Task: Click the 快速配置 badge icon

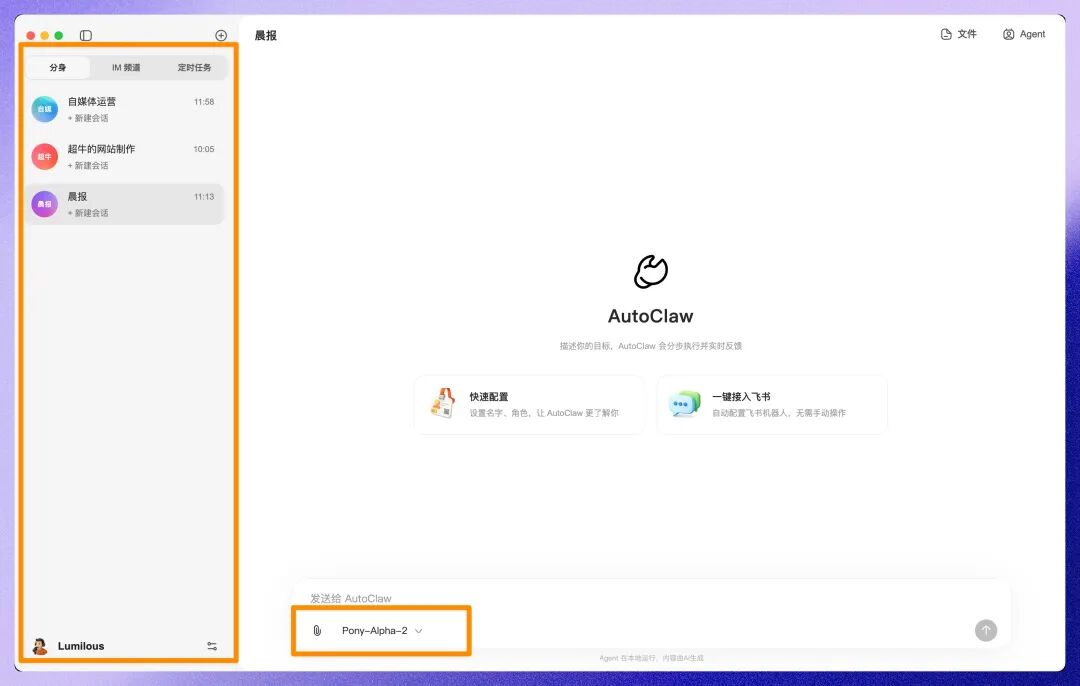Action: (x=443, y=404)
